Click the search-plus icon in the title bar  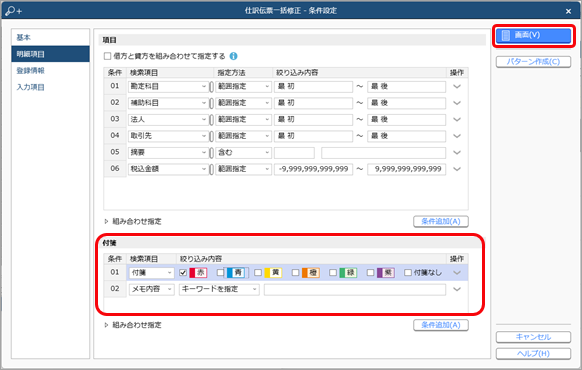click(x=13, y=11)
